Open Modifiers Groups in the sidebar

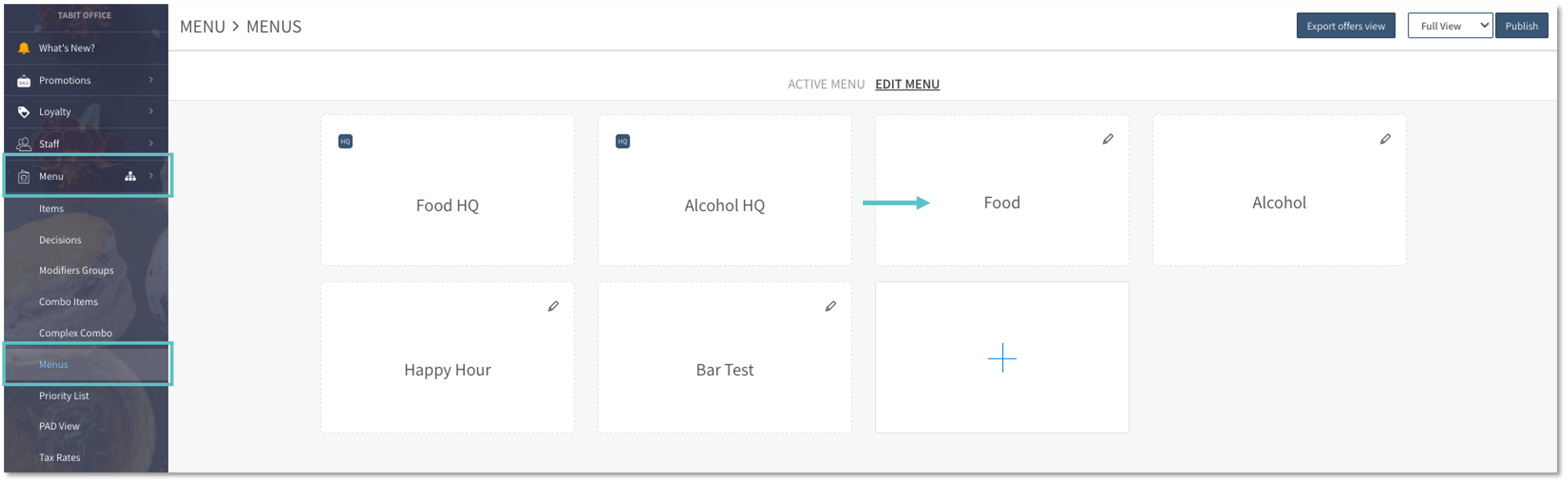point(76,270)
